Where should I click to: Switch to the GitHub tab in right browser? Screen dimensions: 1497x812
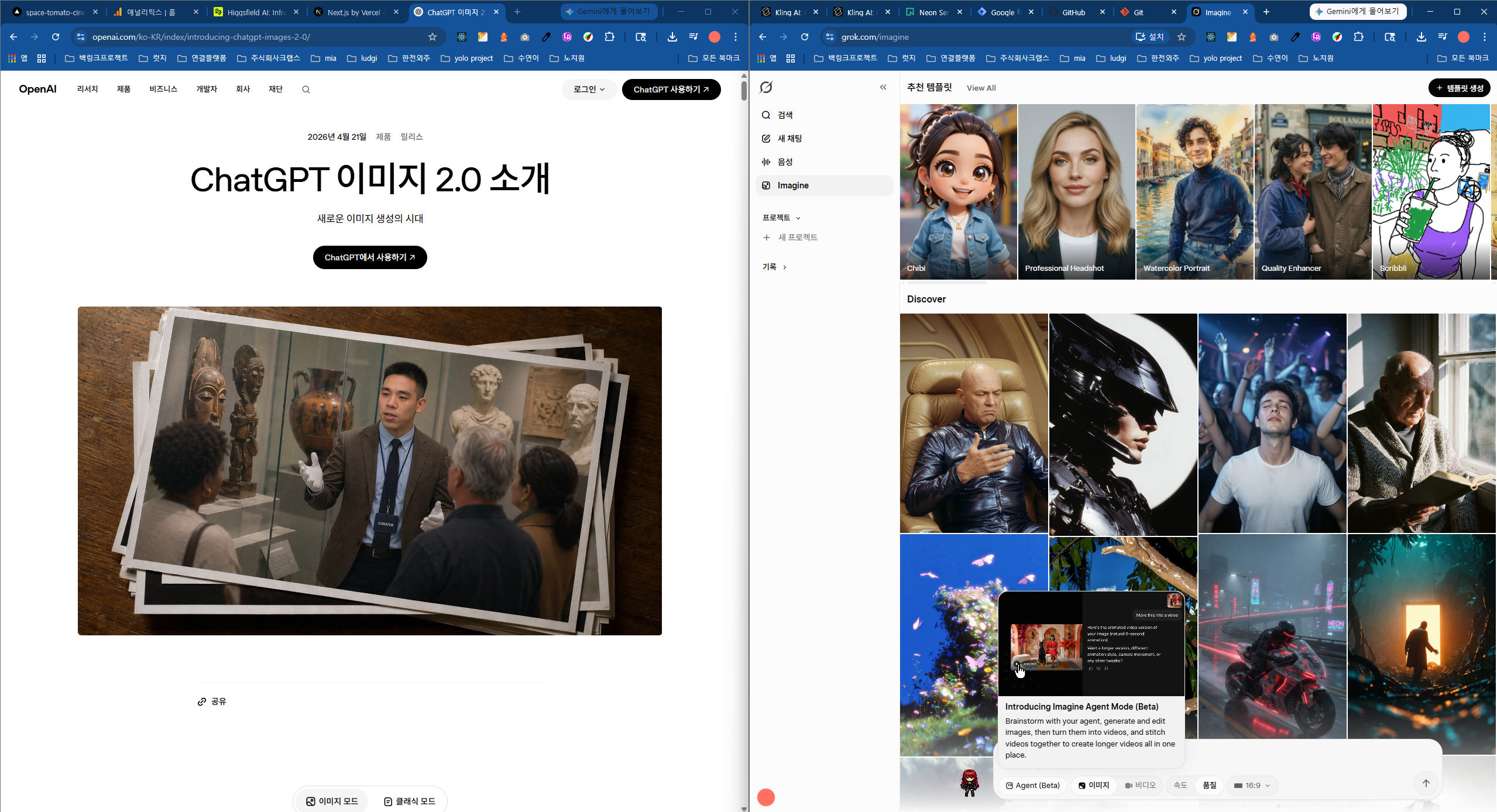(x=1077, y=12)
